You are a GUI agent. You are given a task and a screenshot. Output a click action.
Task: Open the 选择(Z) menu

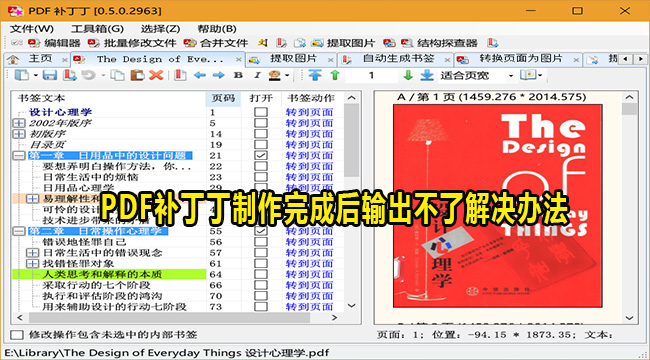(160, 29)
